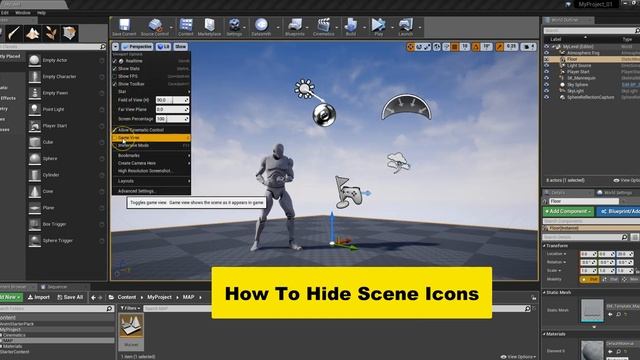Screen dimensions: 640x360
Task: Select the Foliage mode plant icon
Action: [x=51, y=33]
